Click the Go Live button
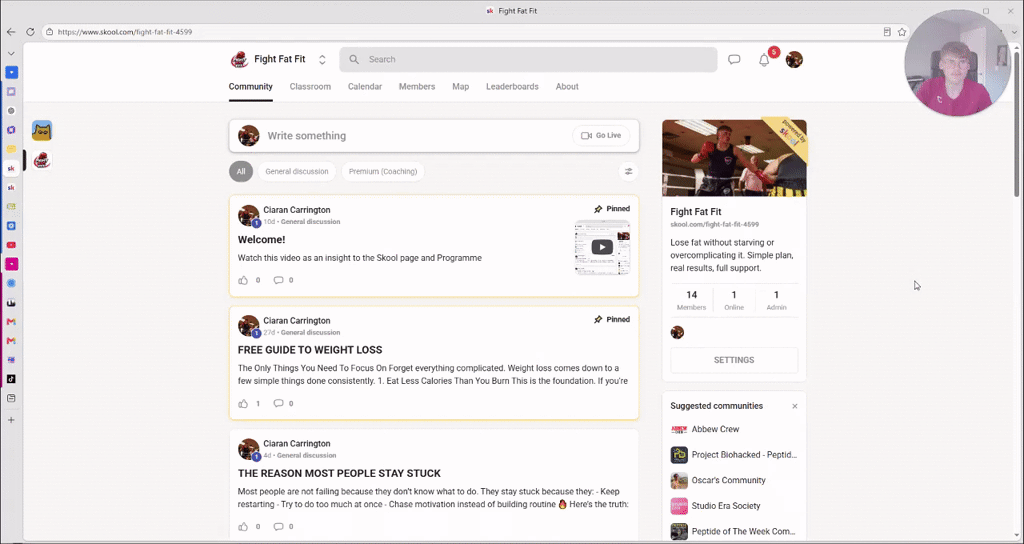The width and height of the screenshot is (1024, 544). tap(601, 136)
